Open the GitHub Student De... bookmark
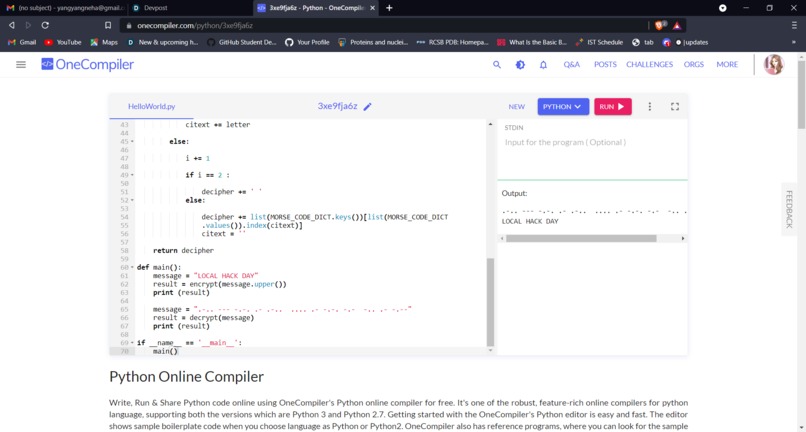806x432 pixels. coord(242,42)
